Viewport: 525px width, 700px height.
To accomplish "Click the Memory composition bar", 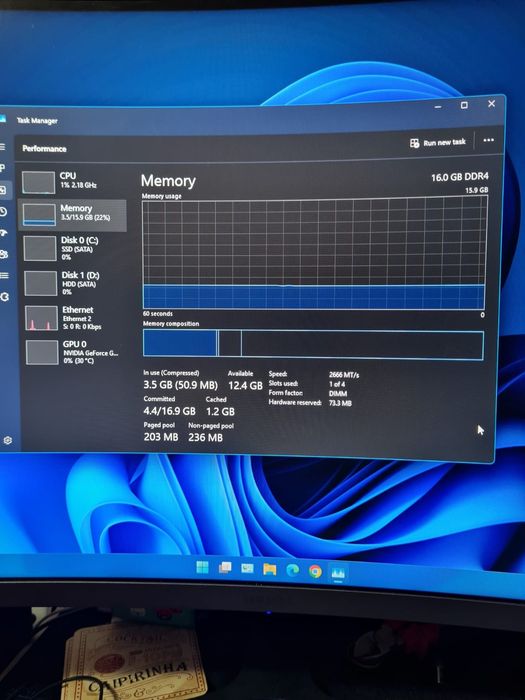I will click(x=313, y=344).
